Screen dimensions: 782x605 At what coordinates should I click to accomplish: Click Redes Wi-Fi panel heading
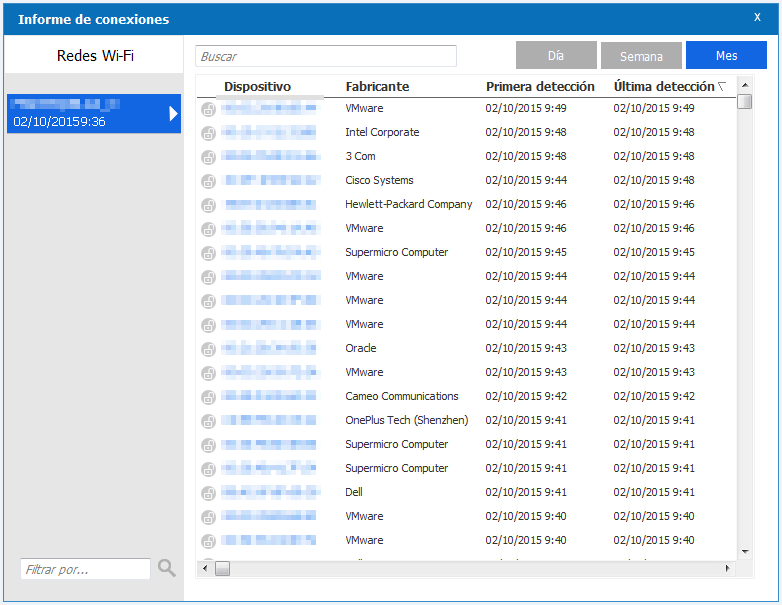point(95,55)
